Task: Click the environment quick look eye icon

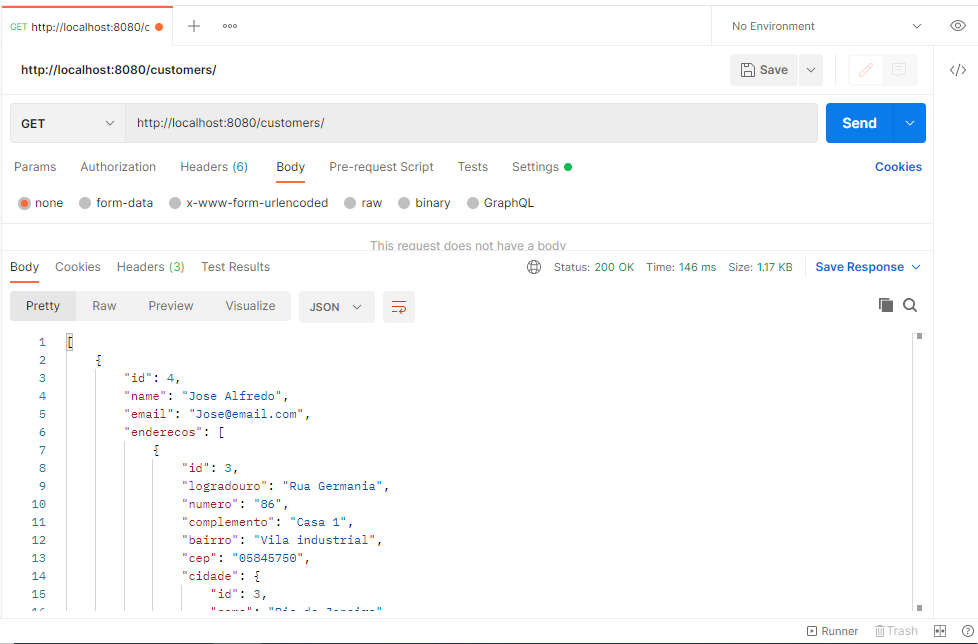Action: click(x=957, y=26)
